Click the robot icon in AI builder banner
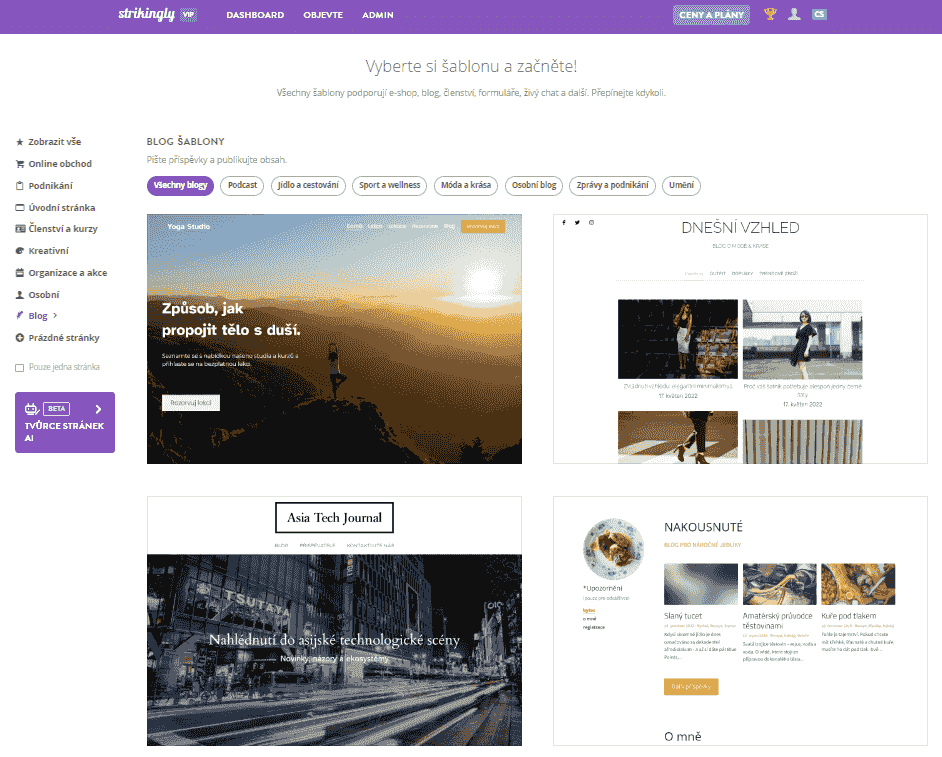 [x=32, y=409]
